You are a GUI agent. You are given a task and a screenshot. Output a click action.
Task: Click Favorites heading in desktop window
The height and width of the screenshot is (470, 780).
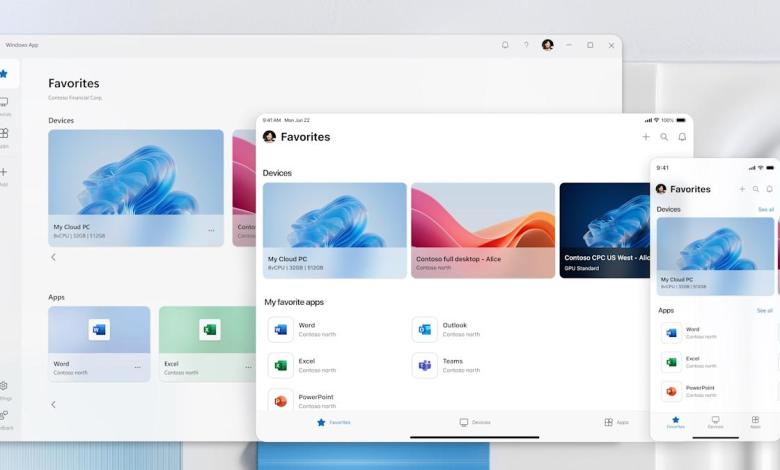(x=74, y=83)
